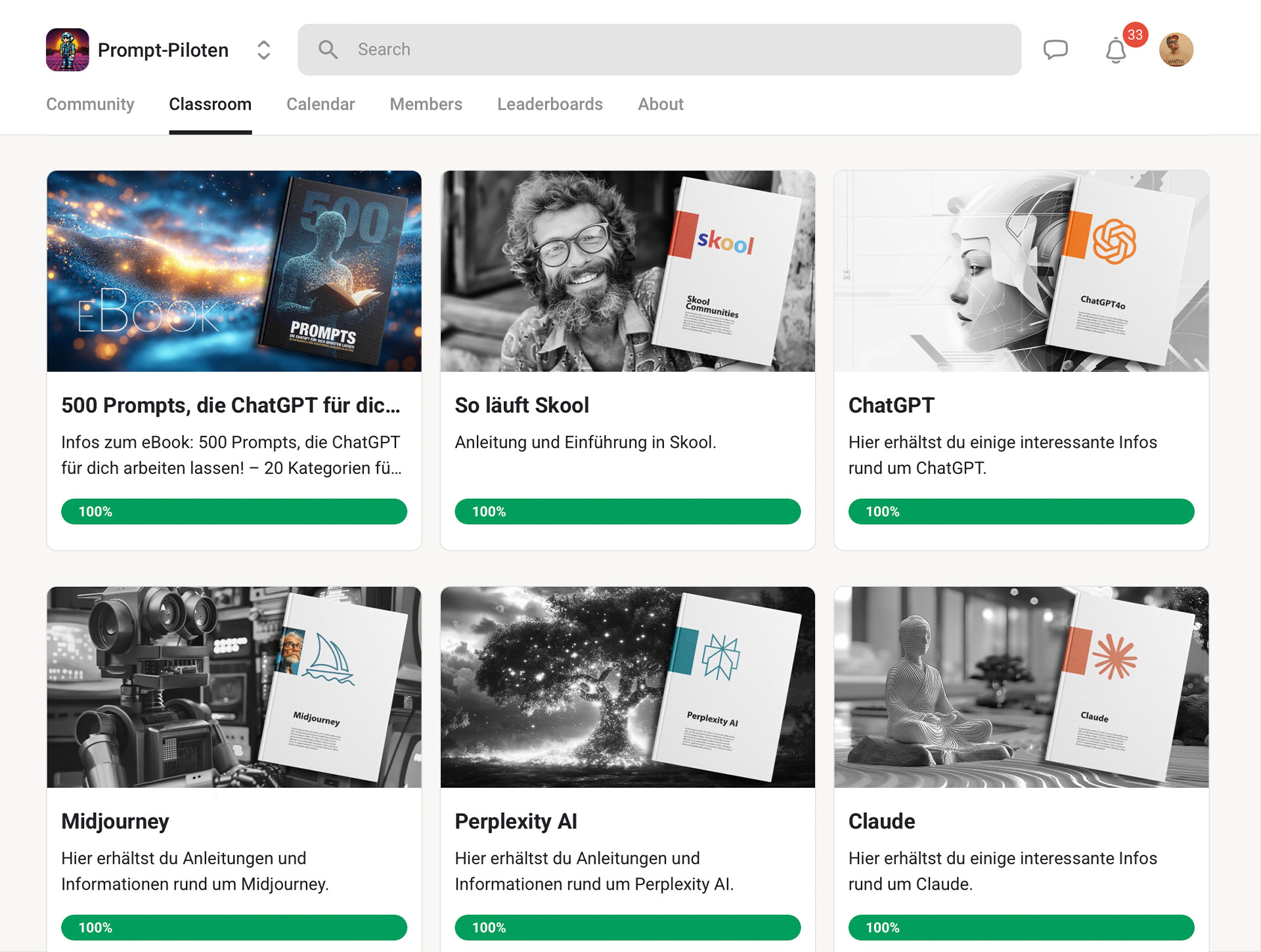Click the Midjourney course progress bar
The width and height of the screenshot is (1261, 952).
pyautogui.click(x=234, y=928)
